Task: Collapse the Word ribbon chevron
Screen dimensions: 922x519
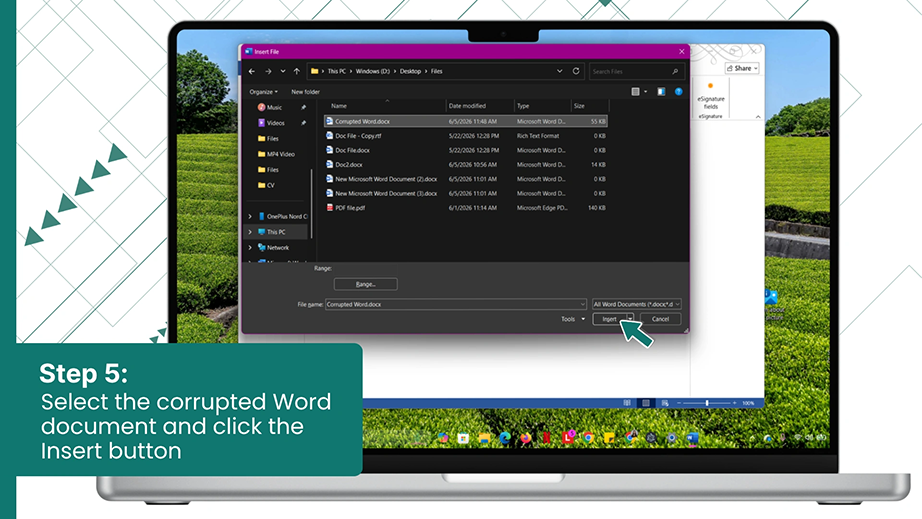Action: tap(758, 117)
